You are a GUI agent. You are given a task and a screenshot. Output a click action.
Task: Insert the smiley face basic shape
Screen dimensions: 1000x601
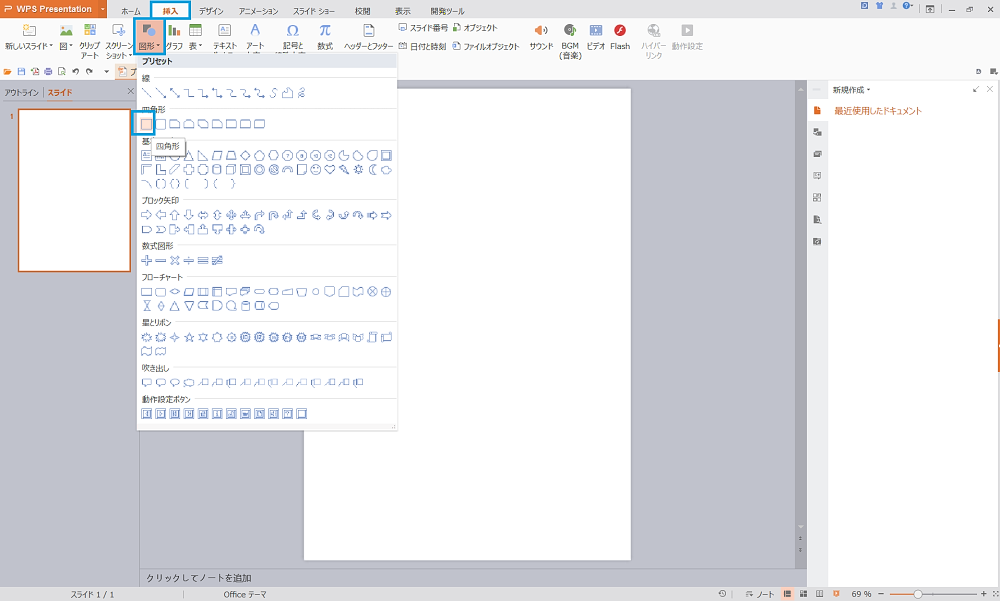[316, 170]
